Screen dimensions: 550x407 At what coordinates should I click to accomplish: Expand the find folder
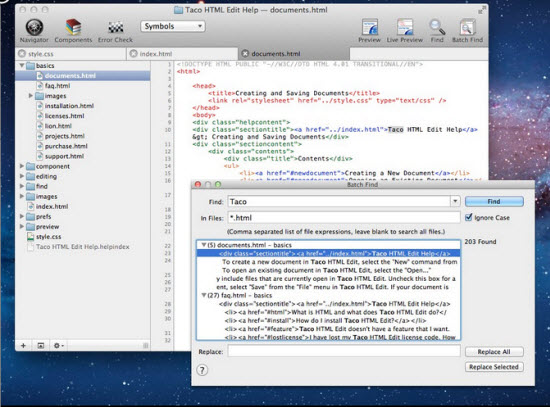tap(22, 186)
